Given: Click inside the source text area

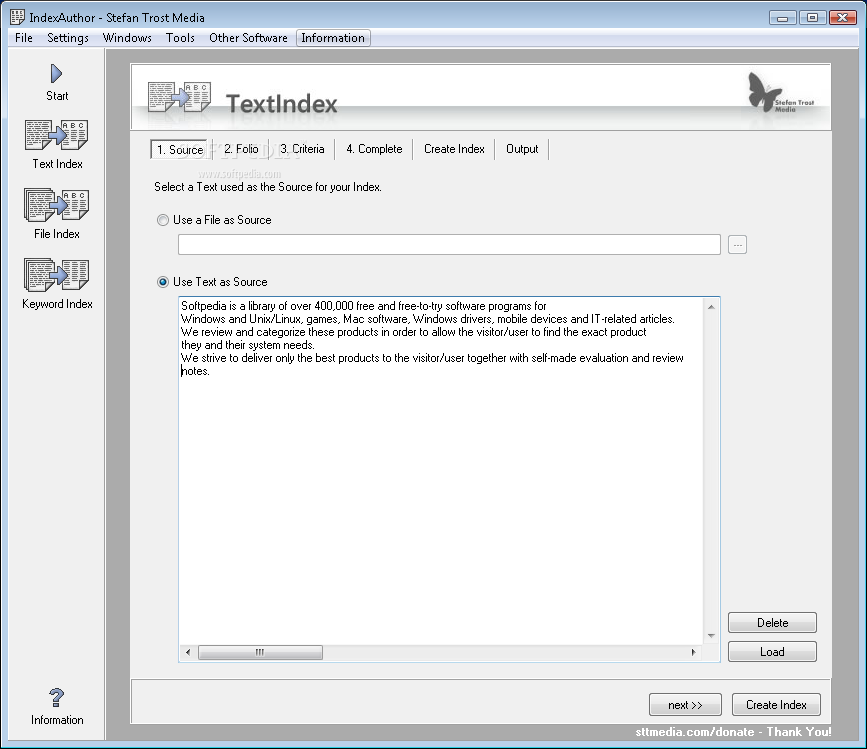Looking at the screenshot, I should tap(441, 471).
